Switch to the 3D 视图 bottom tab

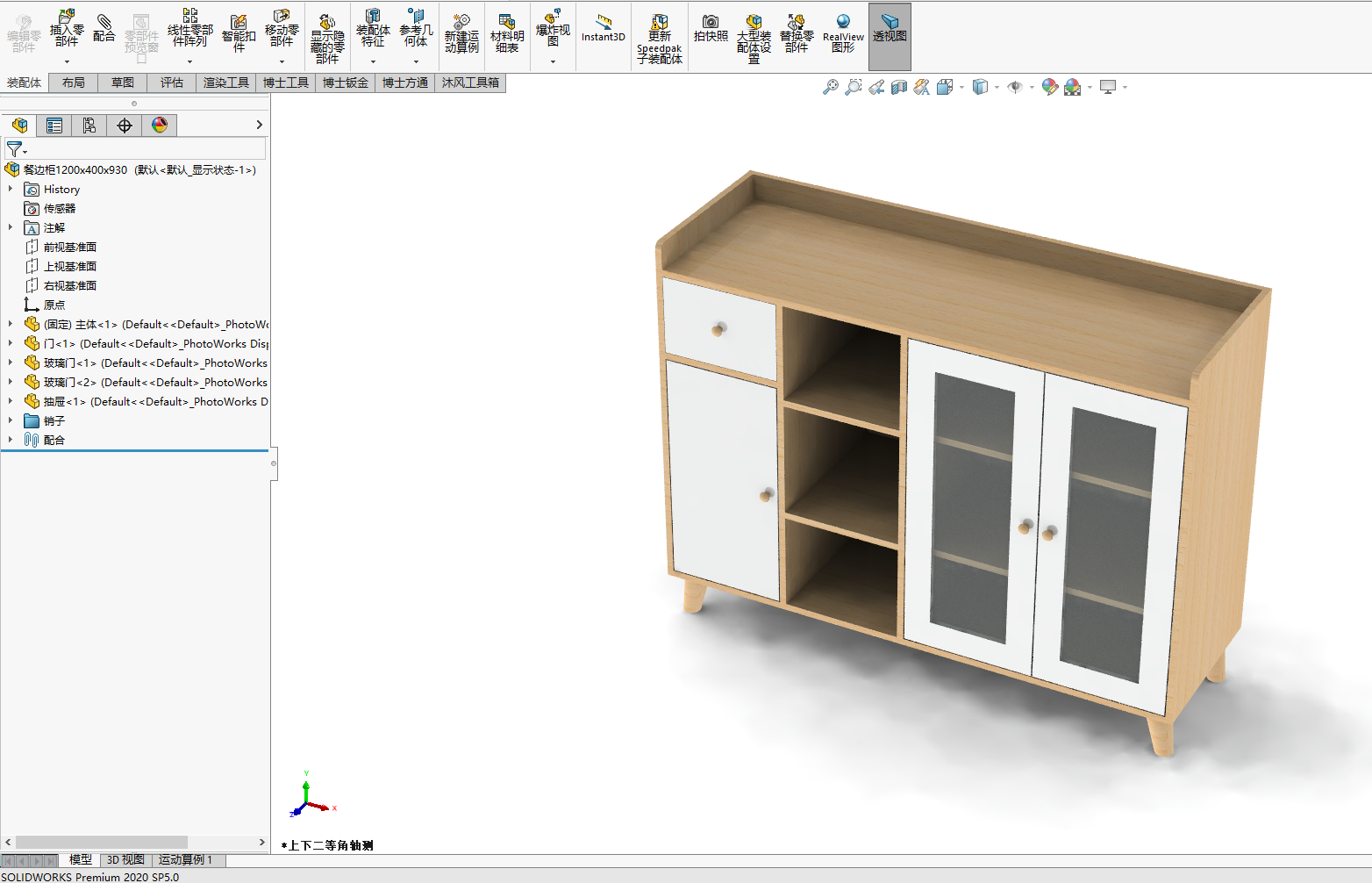pyautogui.click(x=125, y=860)
